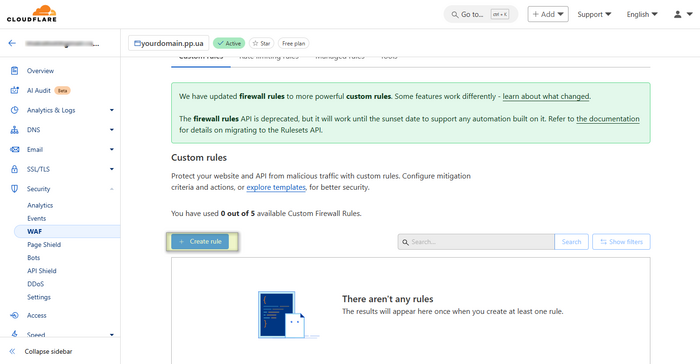
Task: Click the search magnifier in the rules search field
Action: coord(405,242)
